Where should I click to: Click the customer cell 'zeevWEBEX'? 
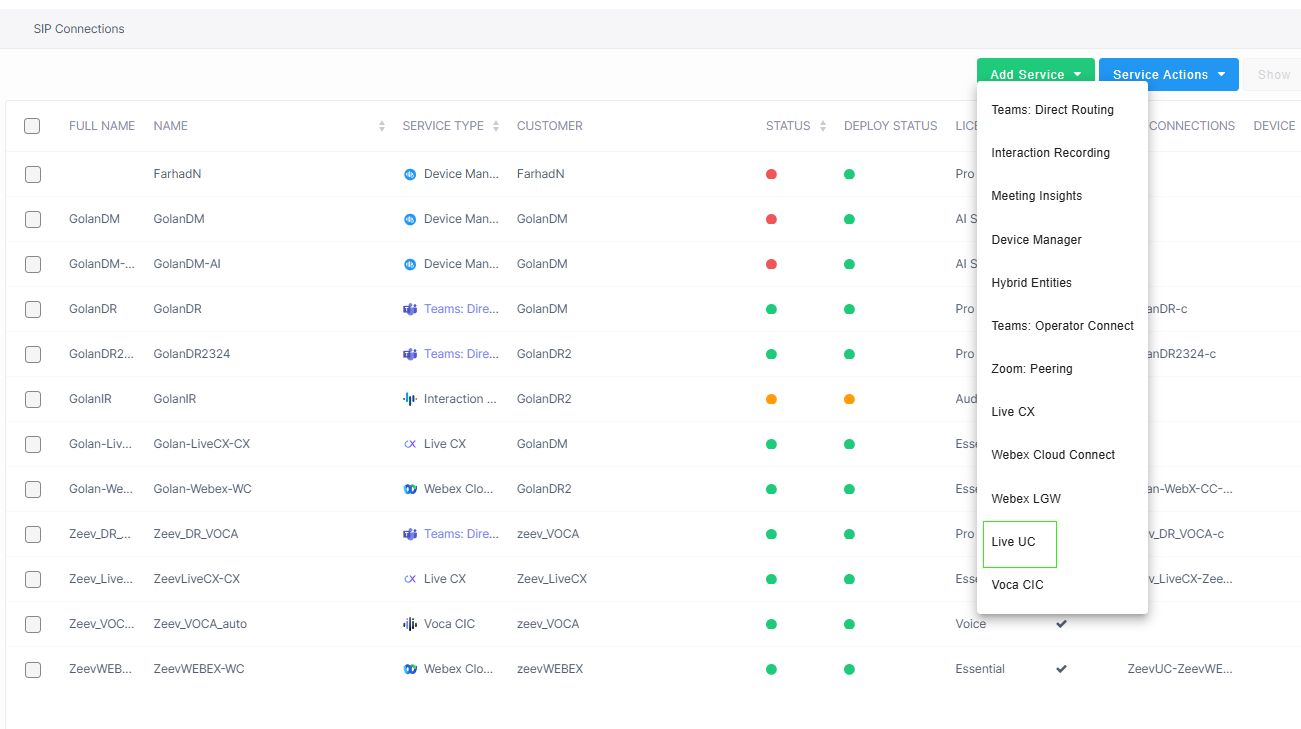tap(550, 669)
